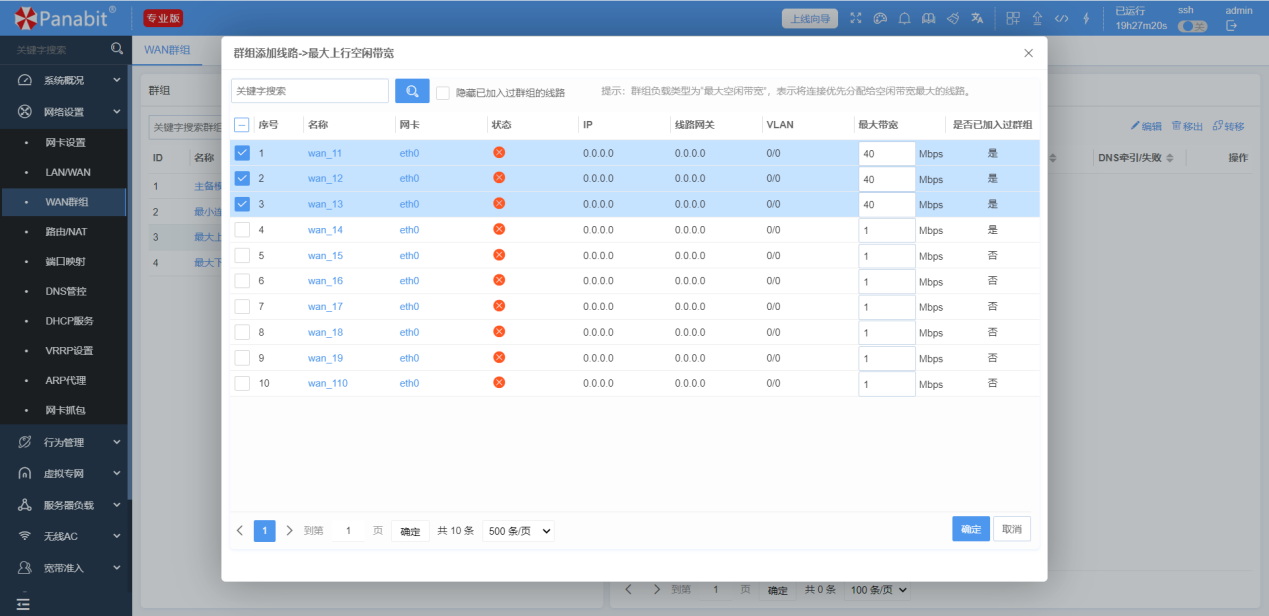Open the wan_14 line link
Viewport: 1269px width, 616px height.
click(325, 230)
